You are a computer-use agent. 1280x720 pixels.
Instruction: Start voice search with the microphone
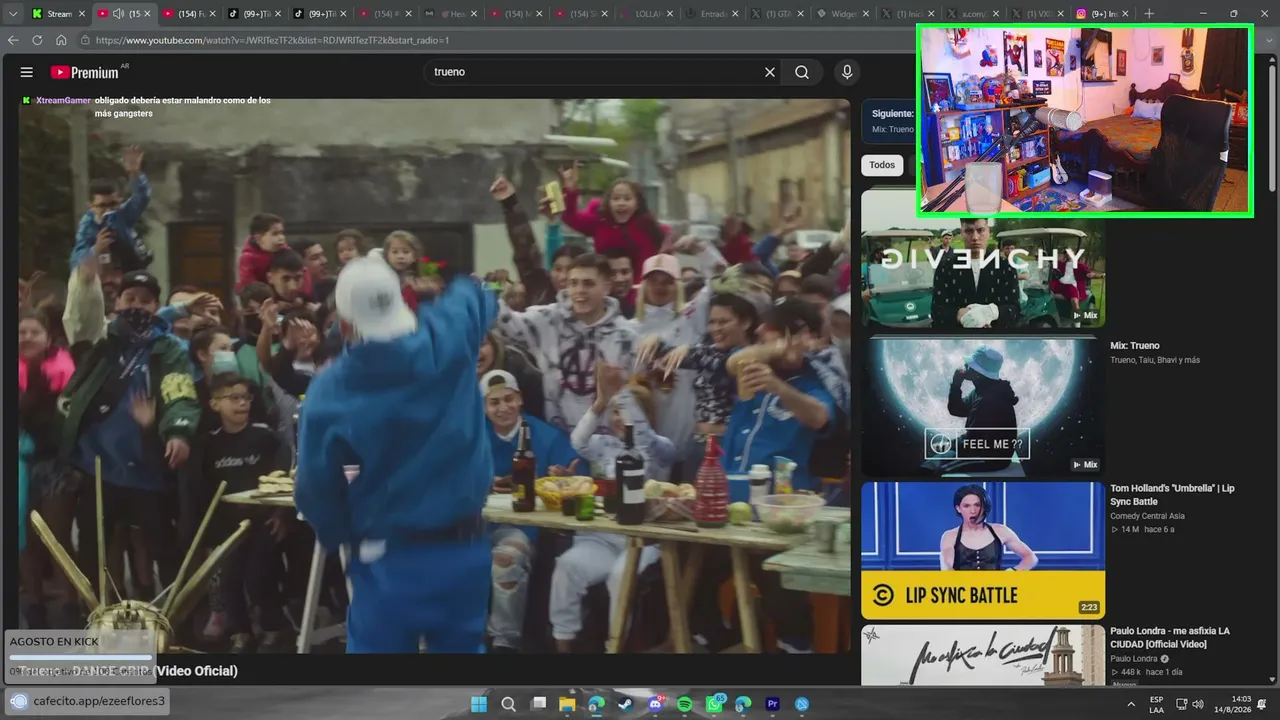coord(847,72)
